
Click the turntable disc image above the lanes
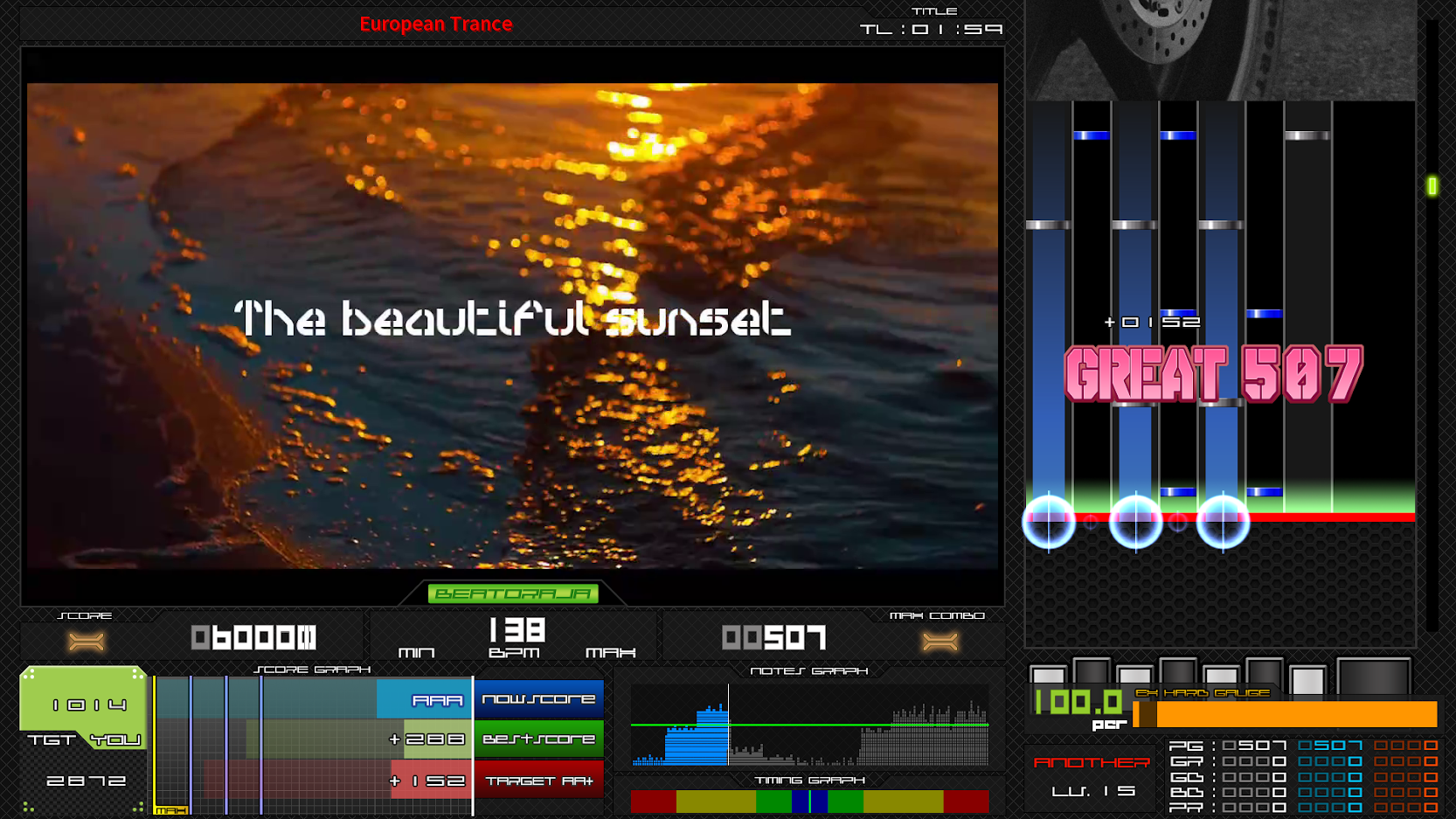coord(1221,50)
